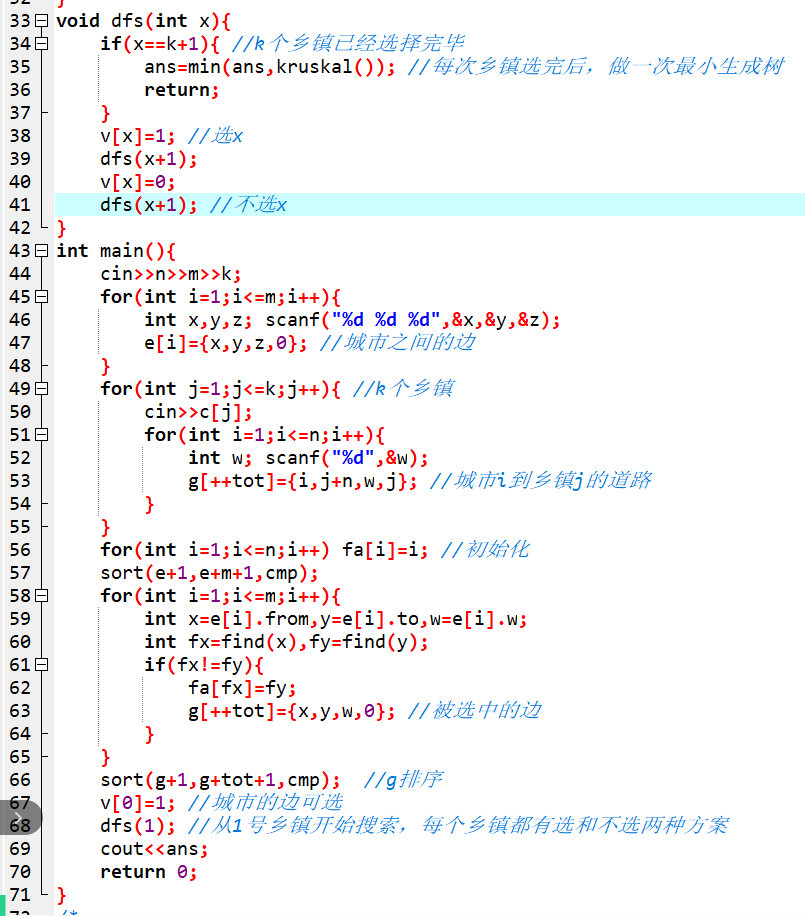Collapse the inner for loop on line 51
805x916 pixels.
point(40,435)
